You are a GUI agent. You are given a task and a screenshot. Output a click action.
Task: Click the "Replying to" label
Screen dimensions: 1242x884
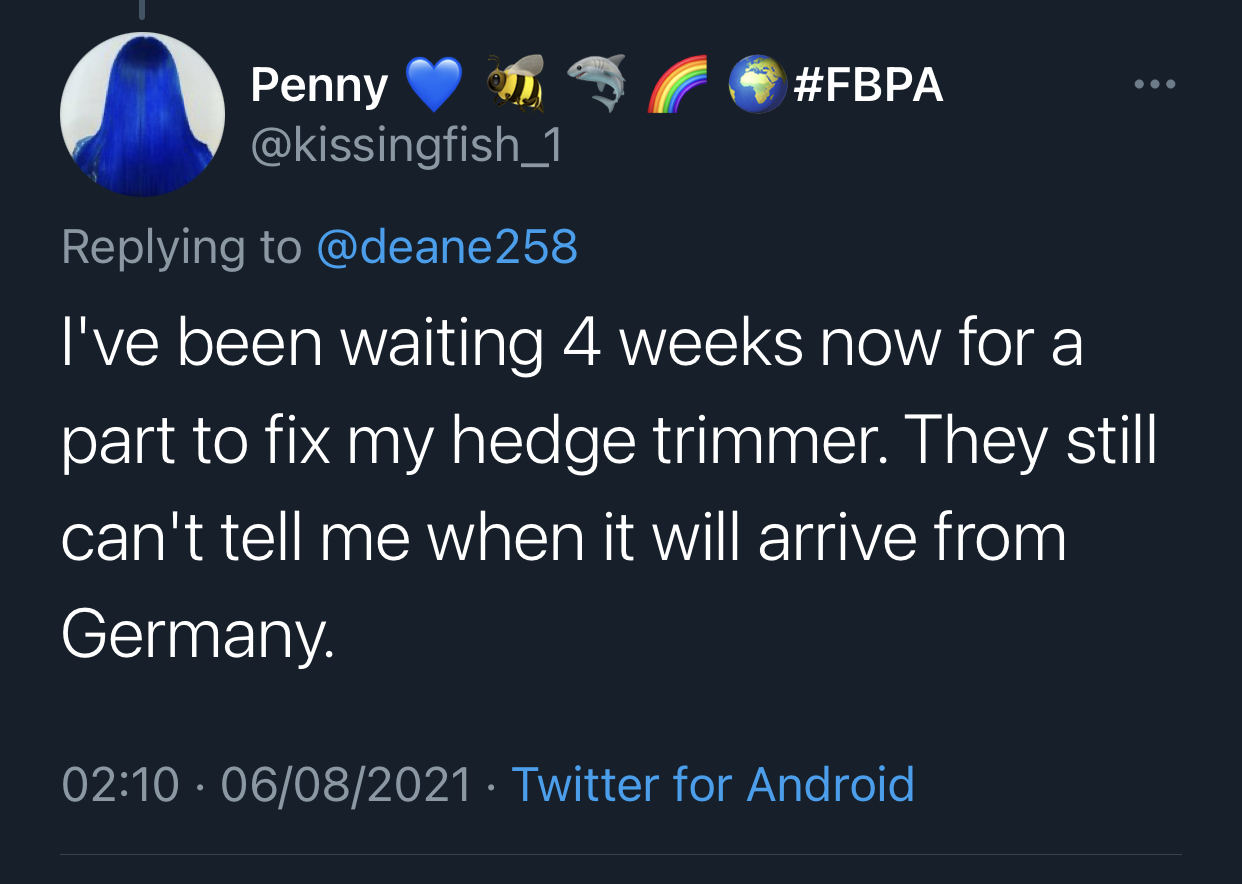pos(181,247)
